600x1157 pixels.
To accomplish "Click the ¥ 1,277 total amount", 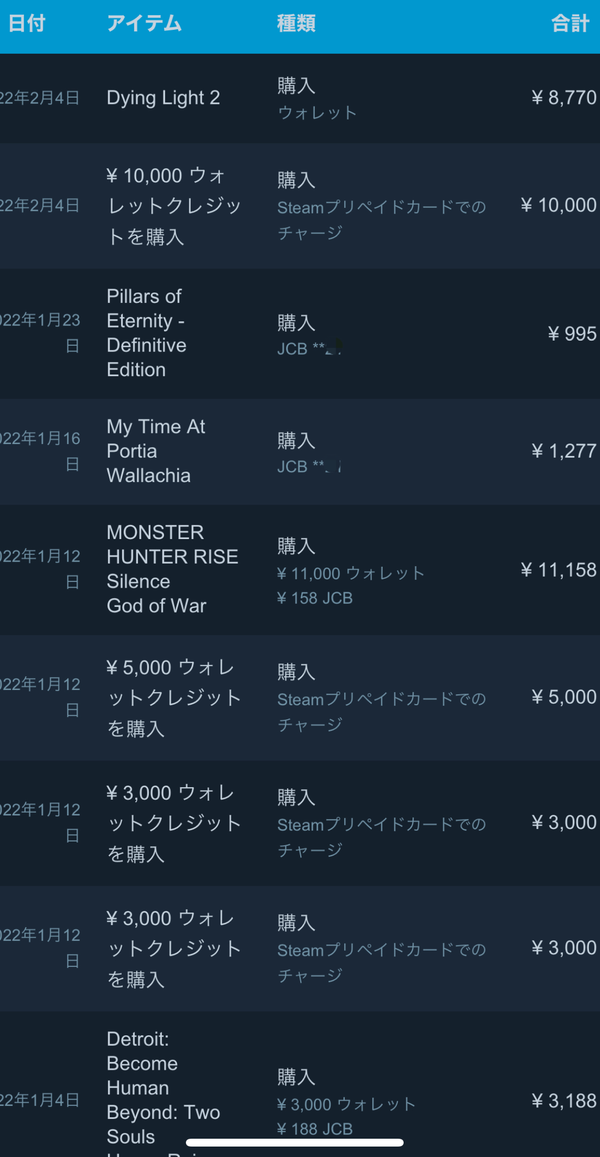I will [x=564, y=451].
